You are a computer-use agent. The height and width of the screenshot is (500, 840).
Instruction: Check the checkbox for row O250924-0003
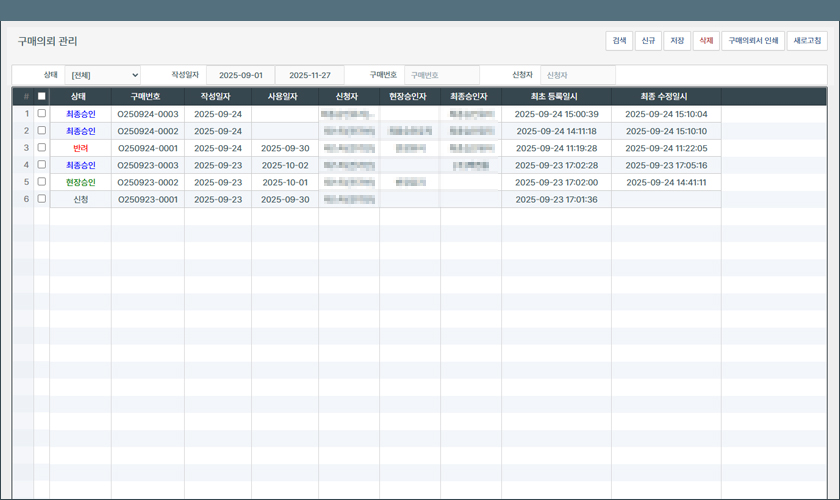point(42,114)
